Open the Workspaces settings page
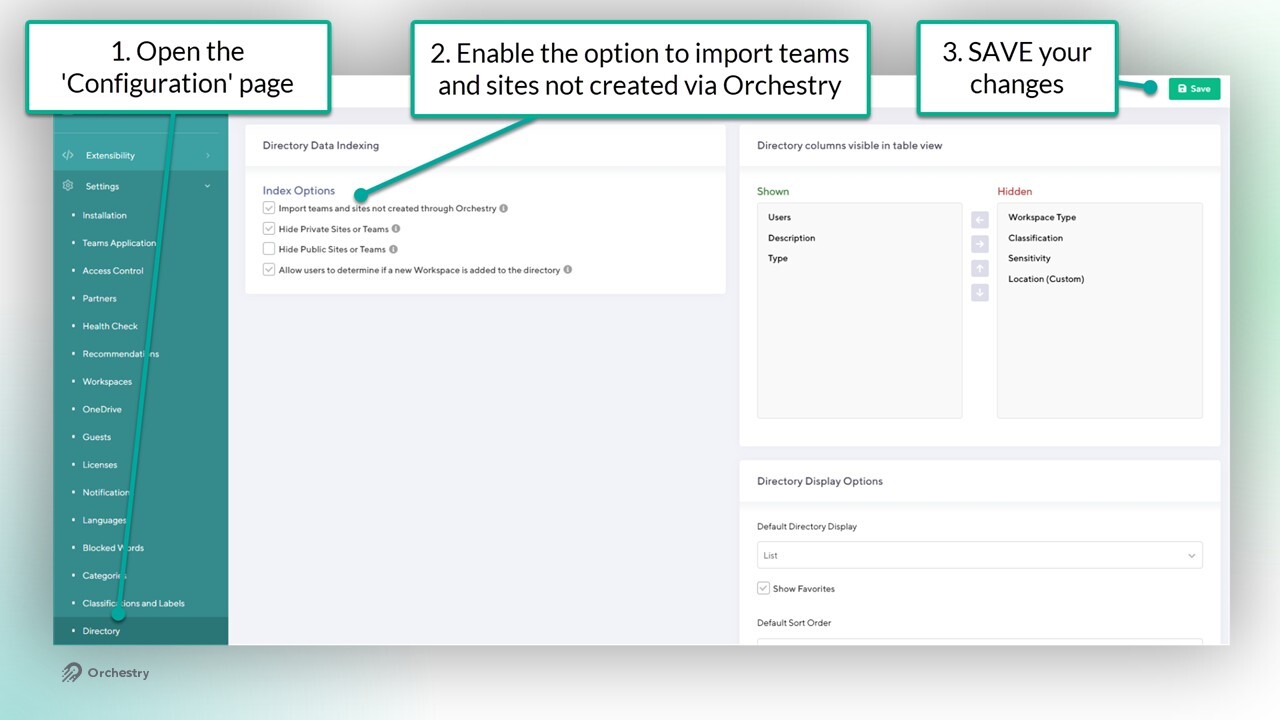The width and height of the screenshot is (1280, 720). [107, 382]
